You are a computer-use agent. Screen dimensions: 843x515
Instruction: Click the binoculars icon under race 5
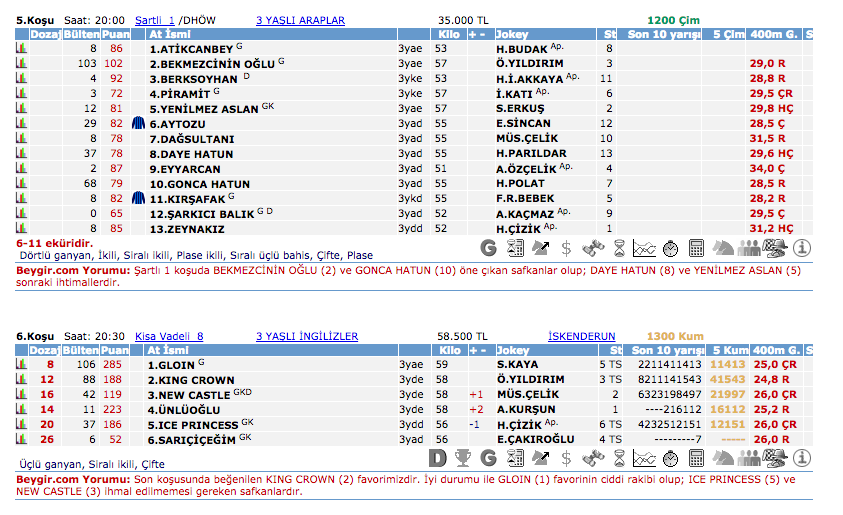click(x=593, y=247)
